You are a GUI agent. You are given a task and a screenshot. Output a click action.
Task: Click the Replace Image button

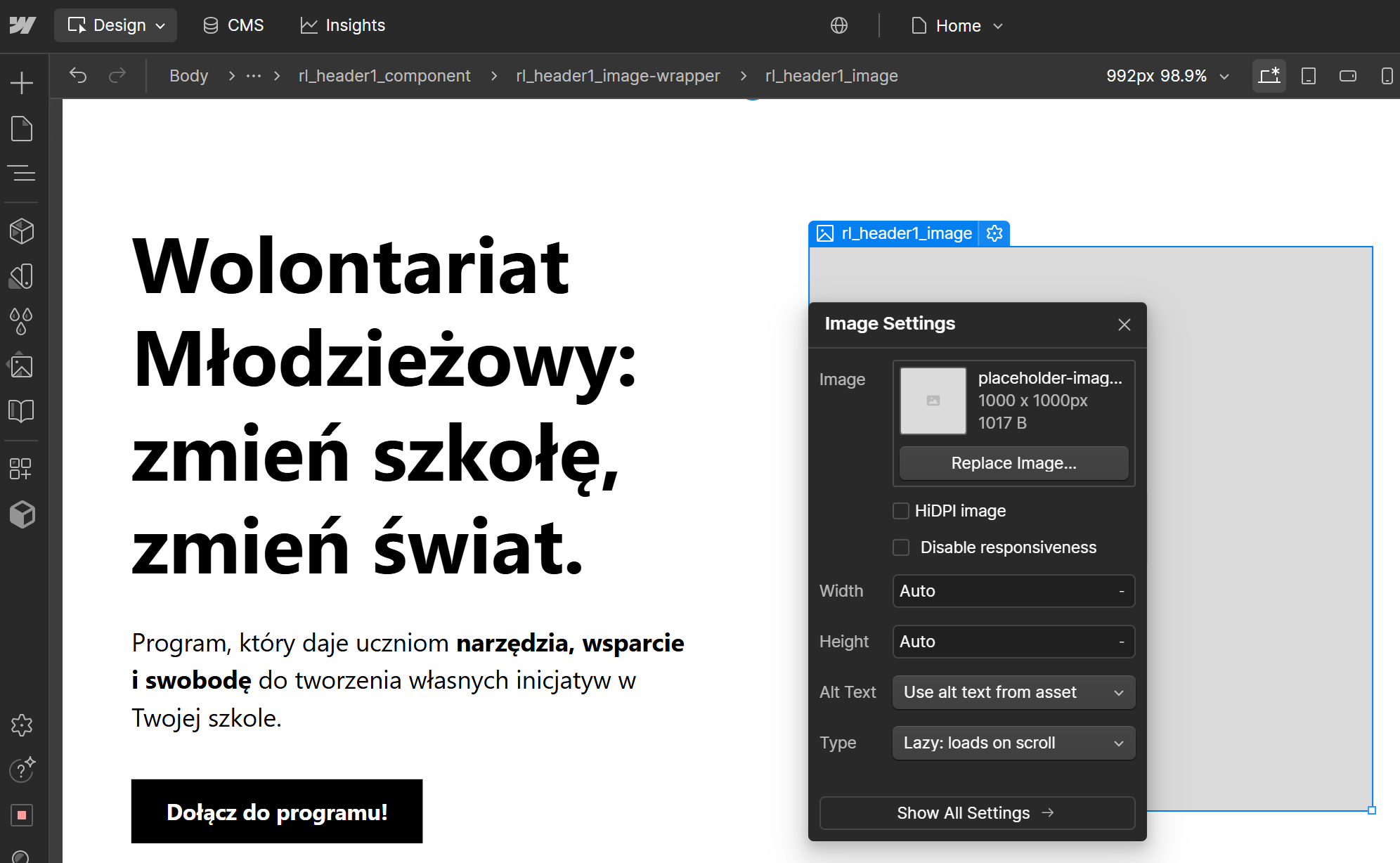point(1013,463)
